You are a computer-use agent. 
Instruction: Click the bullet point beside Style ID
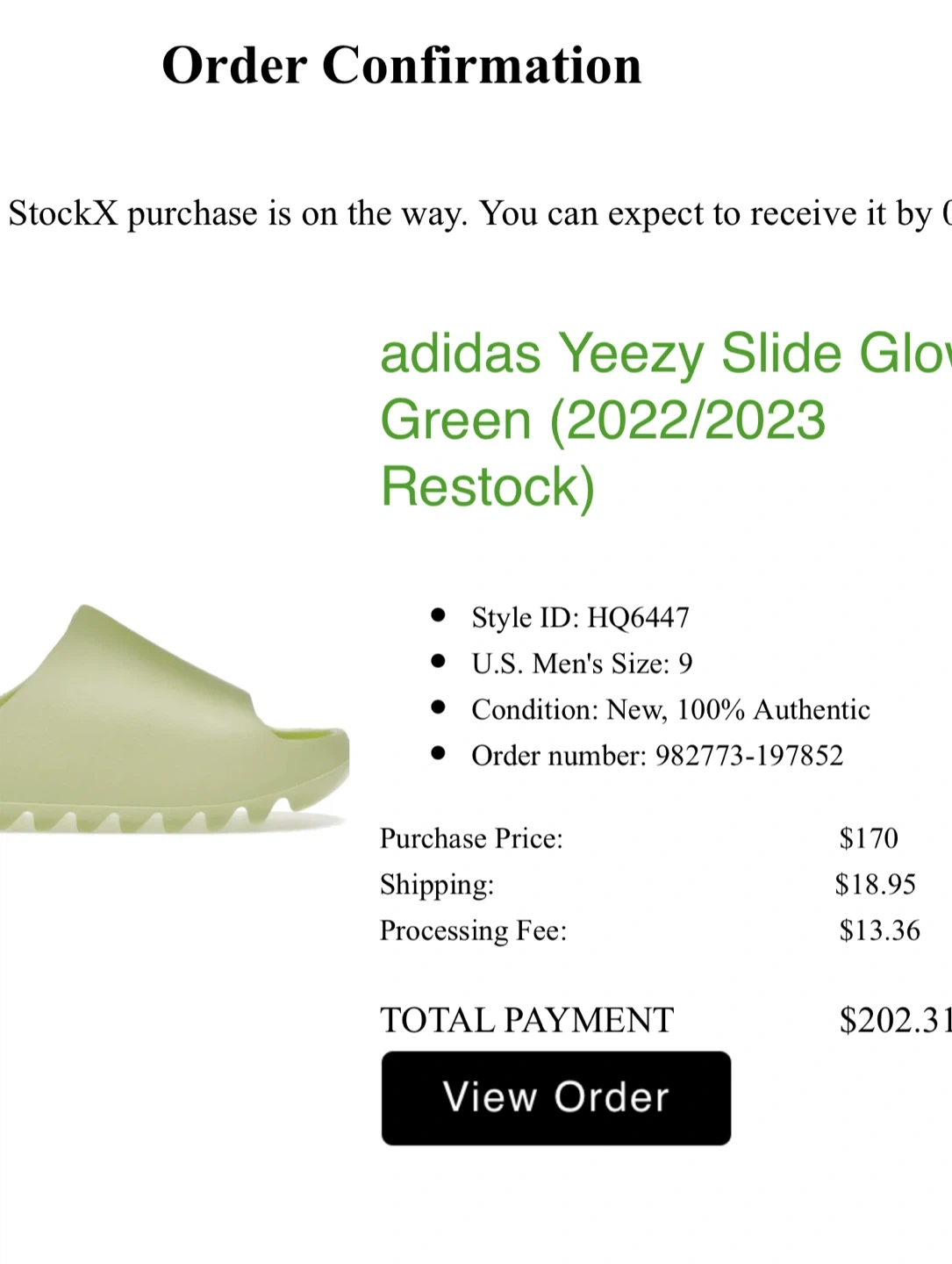(439, 615)
